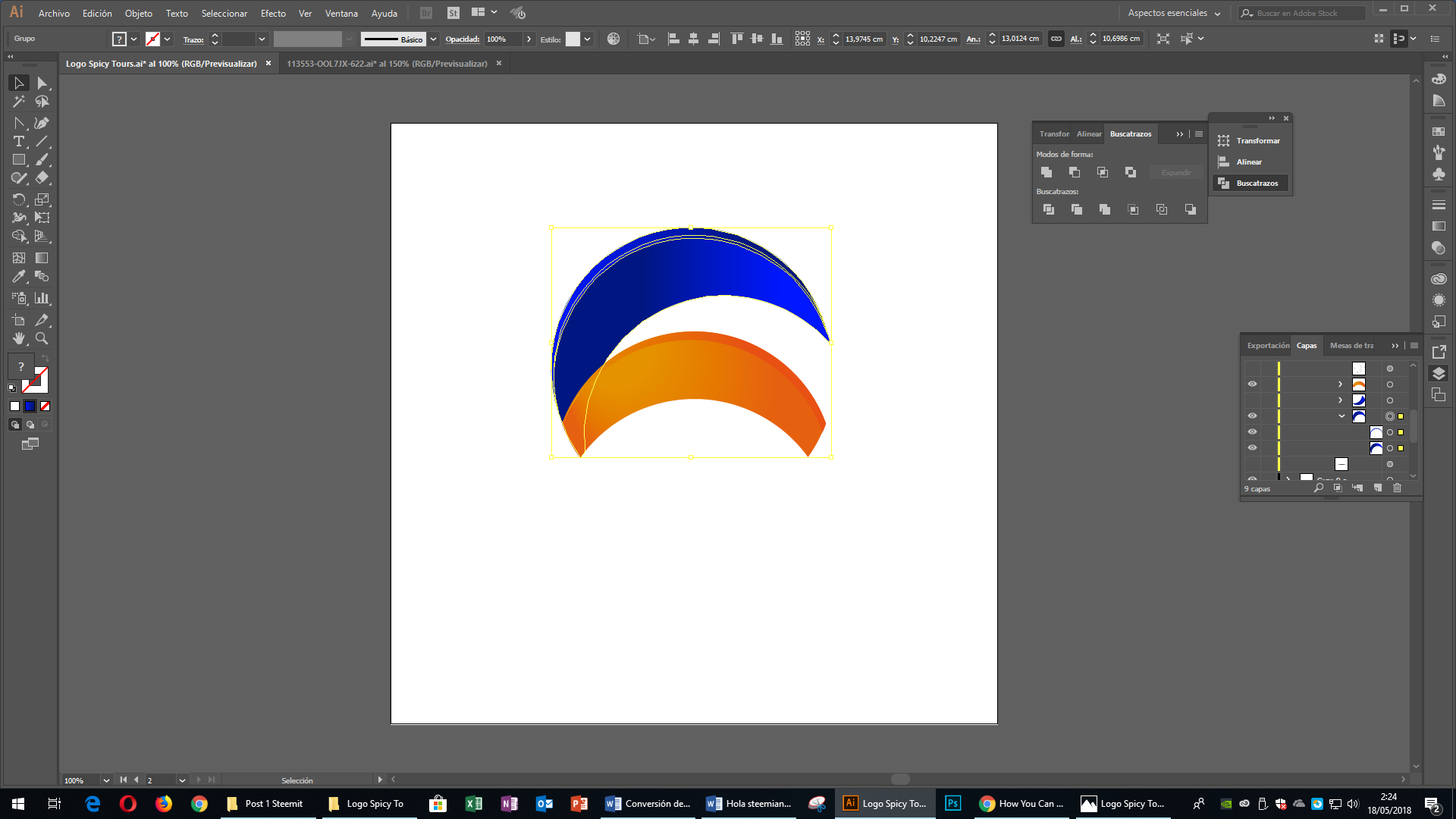1456x819 pixels.
Task: Open the Objeto menu
Action: 138,13
